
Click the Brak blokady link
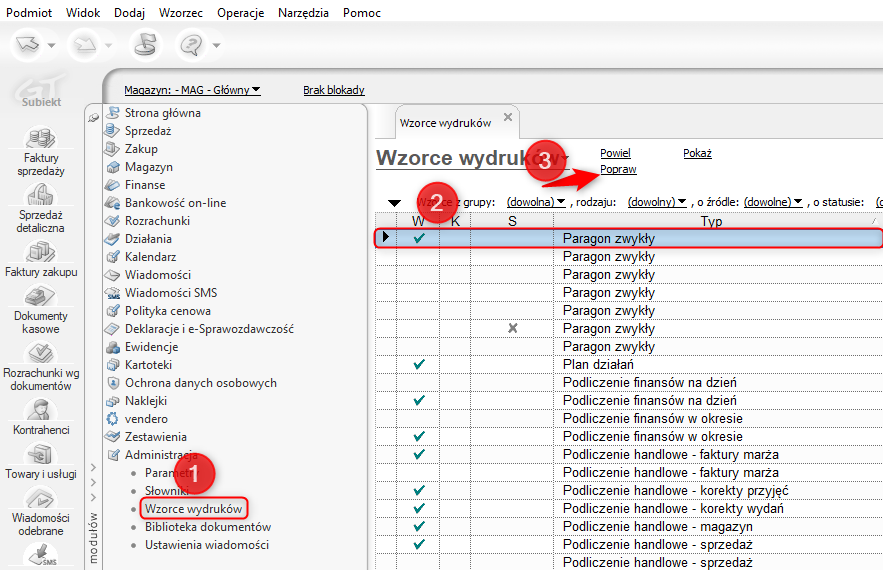tap(333, 90)
